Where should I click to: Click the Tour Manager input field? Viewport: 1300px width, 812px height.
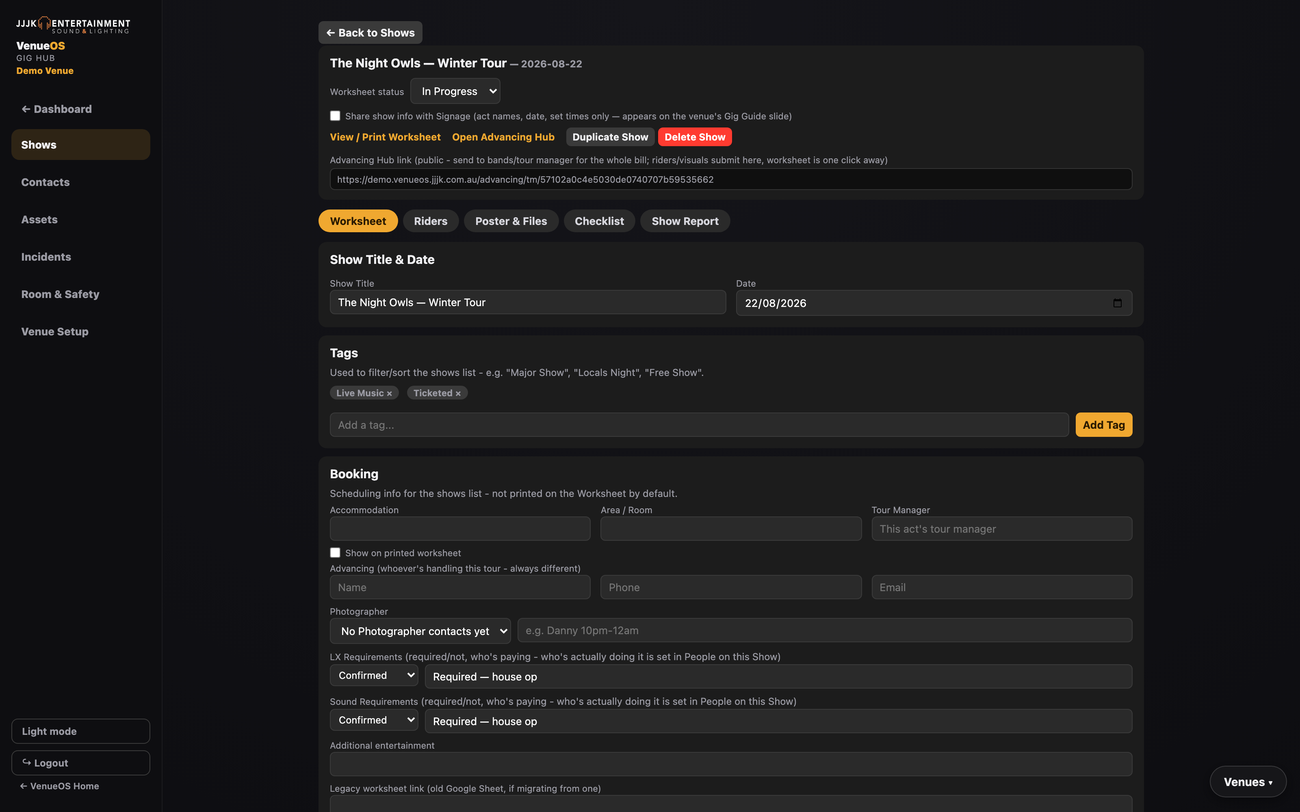pyautogui.click(x=1002, y=529)
